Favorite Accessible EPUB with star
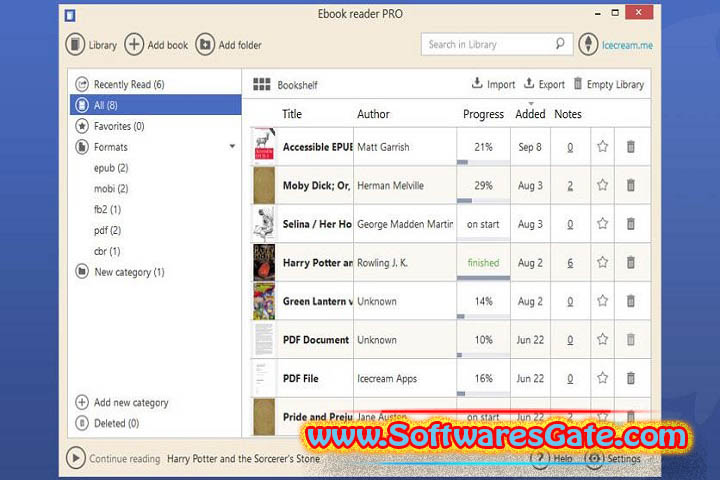The height and width of the screenshot is (480, 720). [x=602, y=147]
